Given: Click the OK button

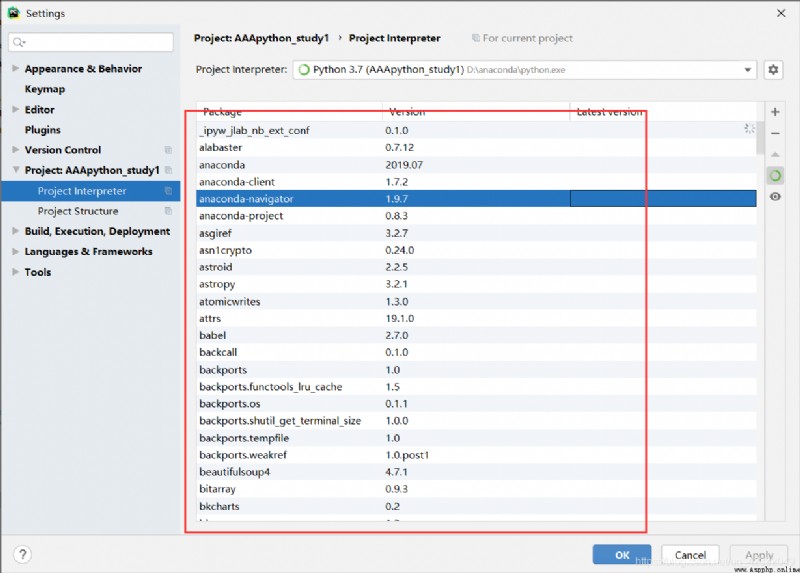Looking at the screenshot, I should click(621, 555).
